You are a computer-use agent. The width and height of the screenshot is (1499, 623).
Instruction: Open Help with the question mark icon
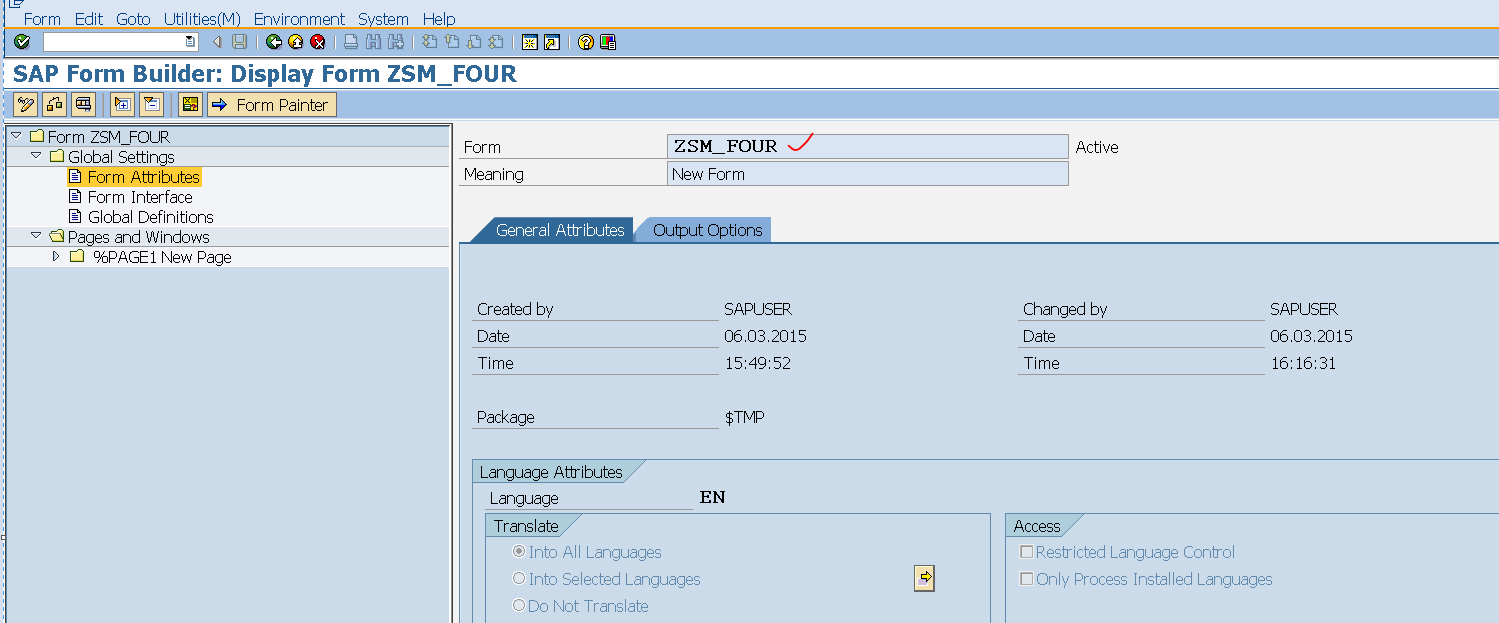(586, 42)
